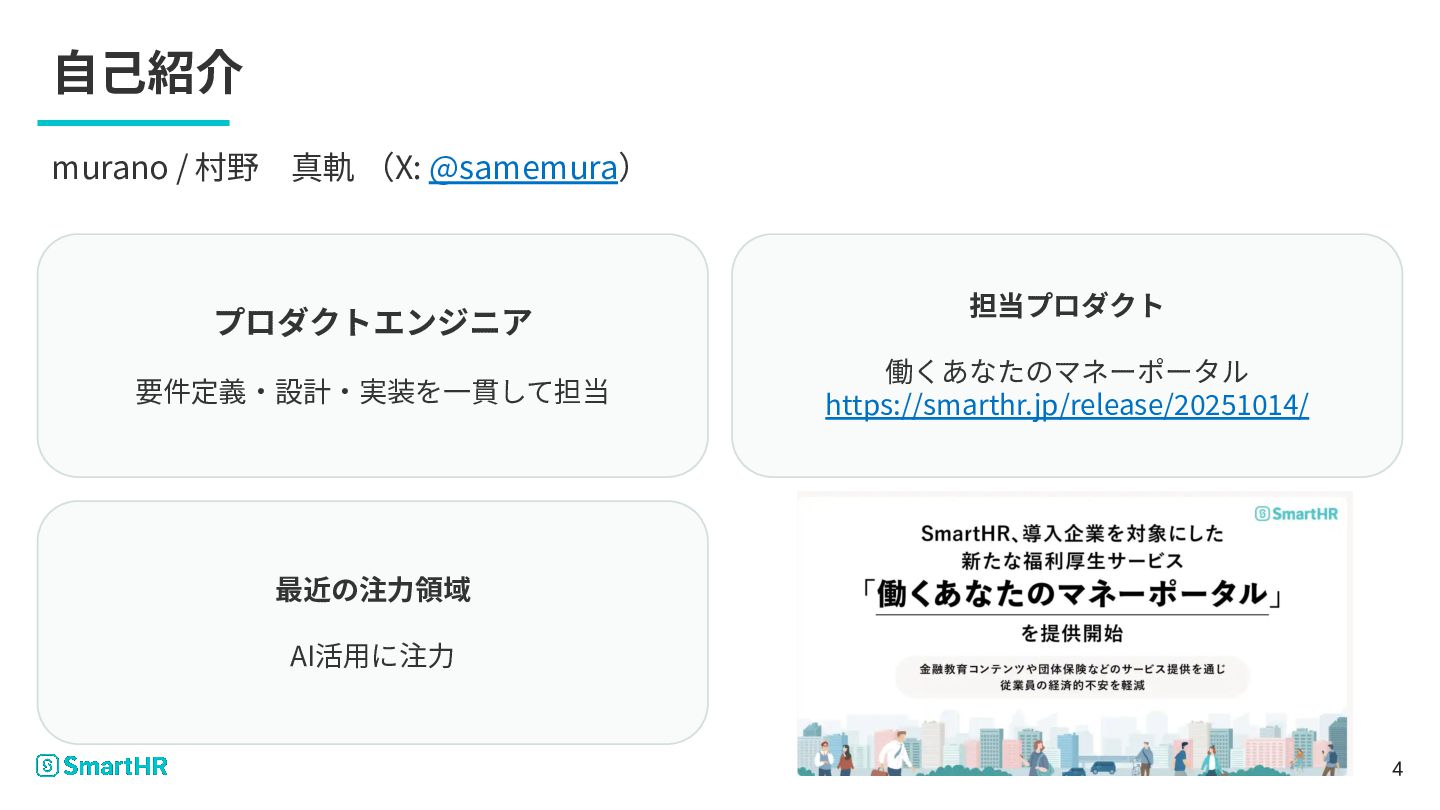Click the プロダクトエンジニア card heading
Image resolution: width=1440 pixels, height=810 pixels.
click(x=373, y=322)
